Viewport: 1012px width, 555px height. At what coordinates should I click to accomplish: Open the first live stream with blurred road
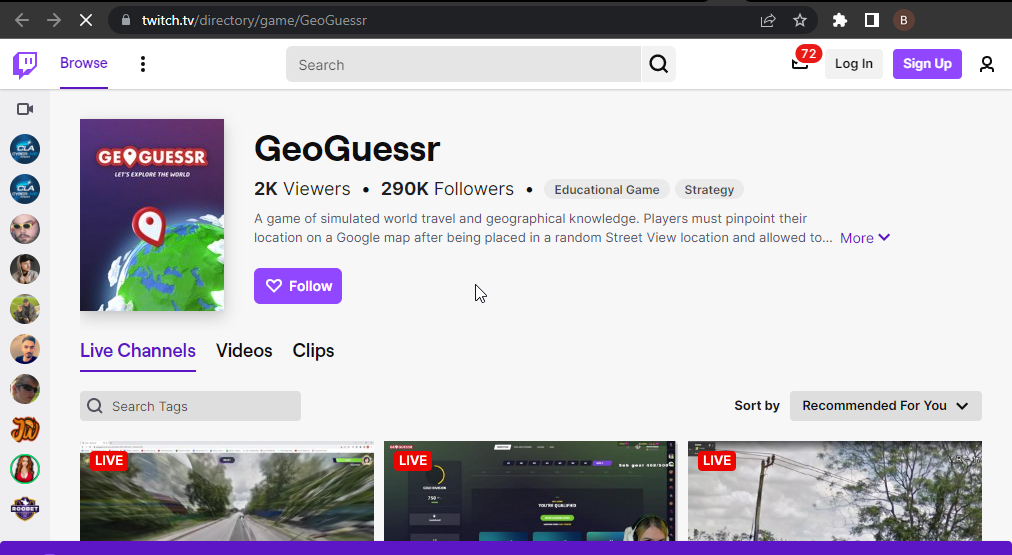coord(227,491)
